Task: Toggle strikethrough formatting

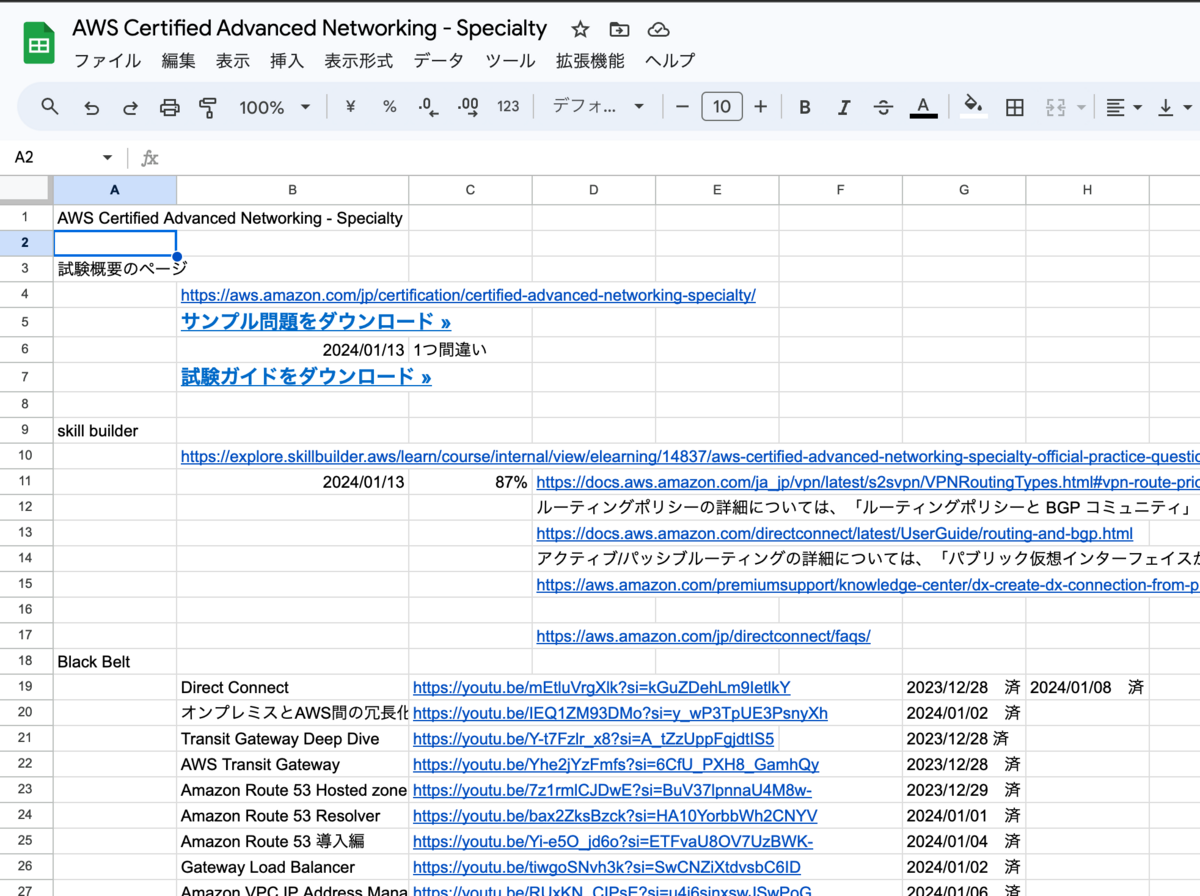Action: tap(883, 107)
